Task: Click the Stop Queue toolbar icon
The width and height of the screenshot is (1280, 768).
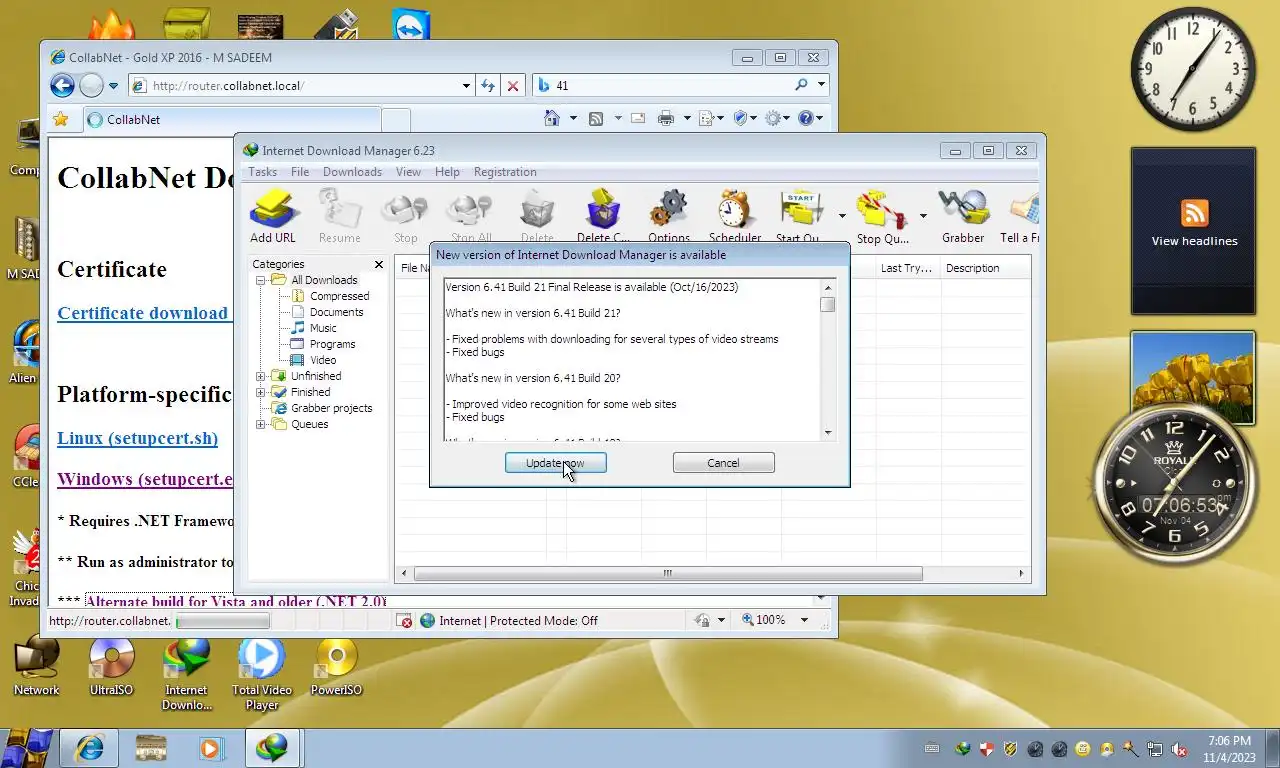Action: click(x=881, y=208)
